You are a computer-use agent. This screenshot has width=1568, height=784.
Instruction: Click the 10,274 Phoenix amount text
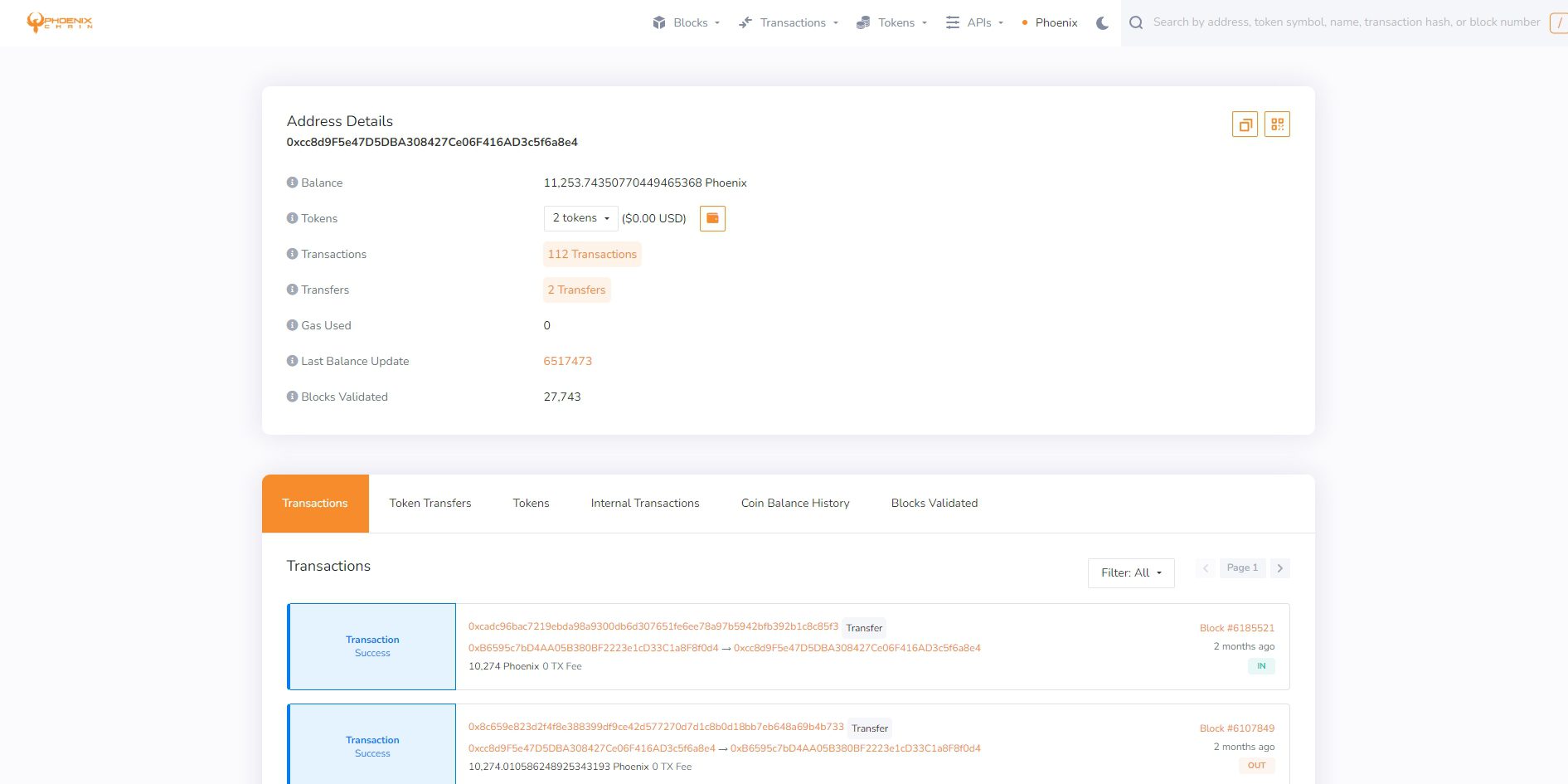[503, 666]
